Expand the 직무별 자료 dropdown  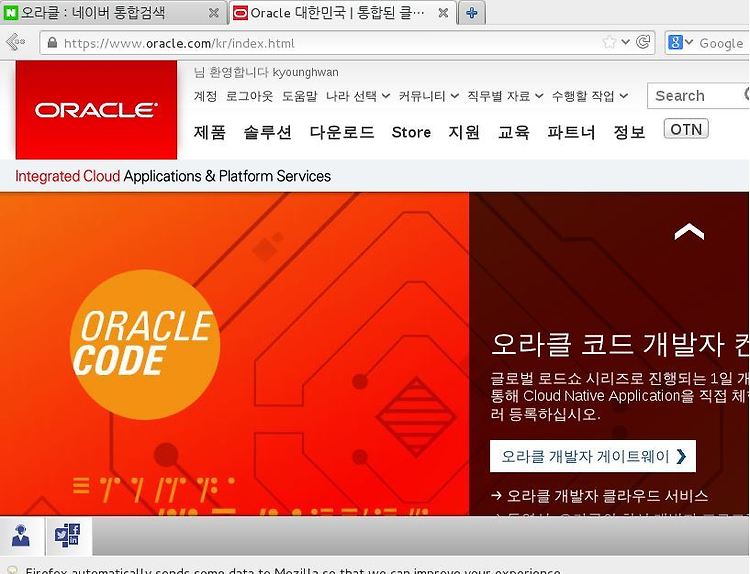[x=505, y=96]
